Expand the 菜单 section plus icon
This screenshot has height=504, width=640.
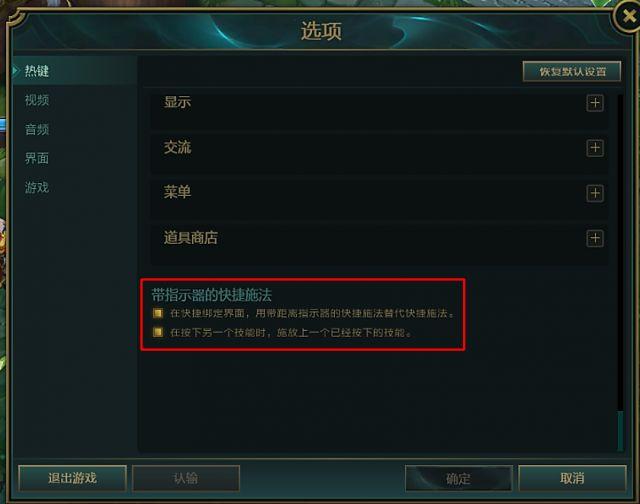click(595, 193)
